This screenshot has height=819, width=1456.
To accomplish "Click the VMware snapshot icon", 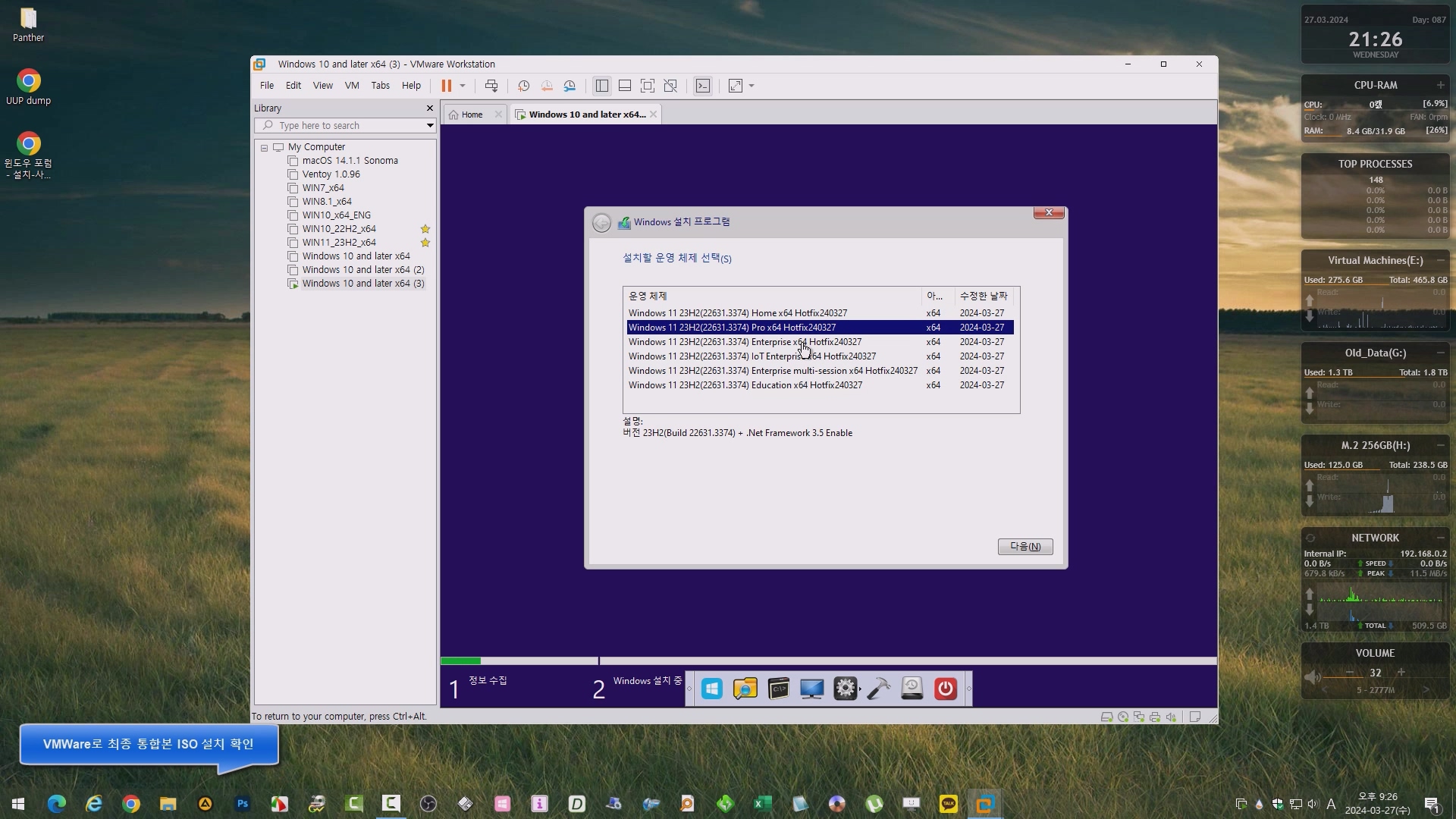I will (x=525, y=86).
